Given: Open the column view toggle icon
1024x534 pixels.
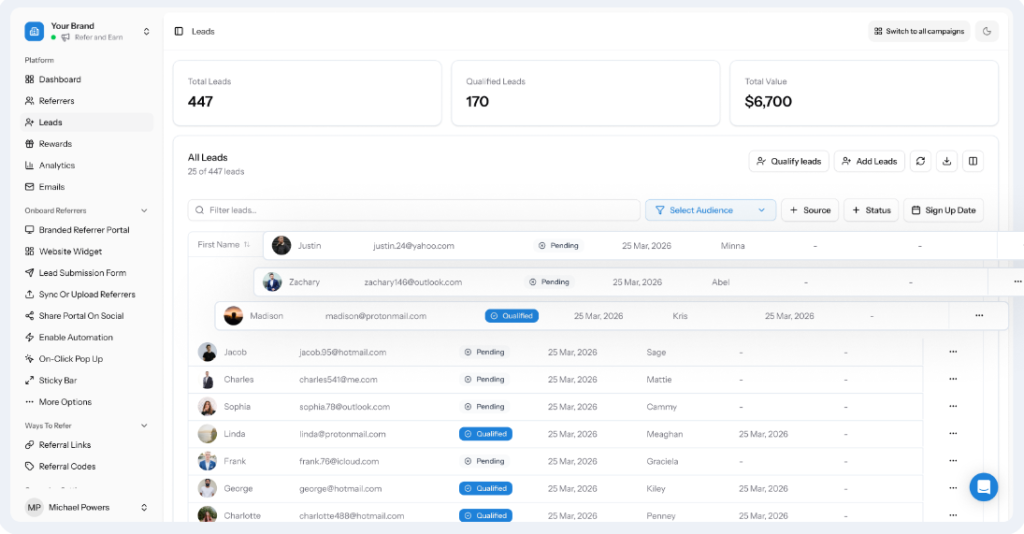Looking at the screenshot, I should (973, 161).
